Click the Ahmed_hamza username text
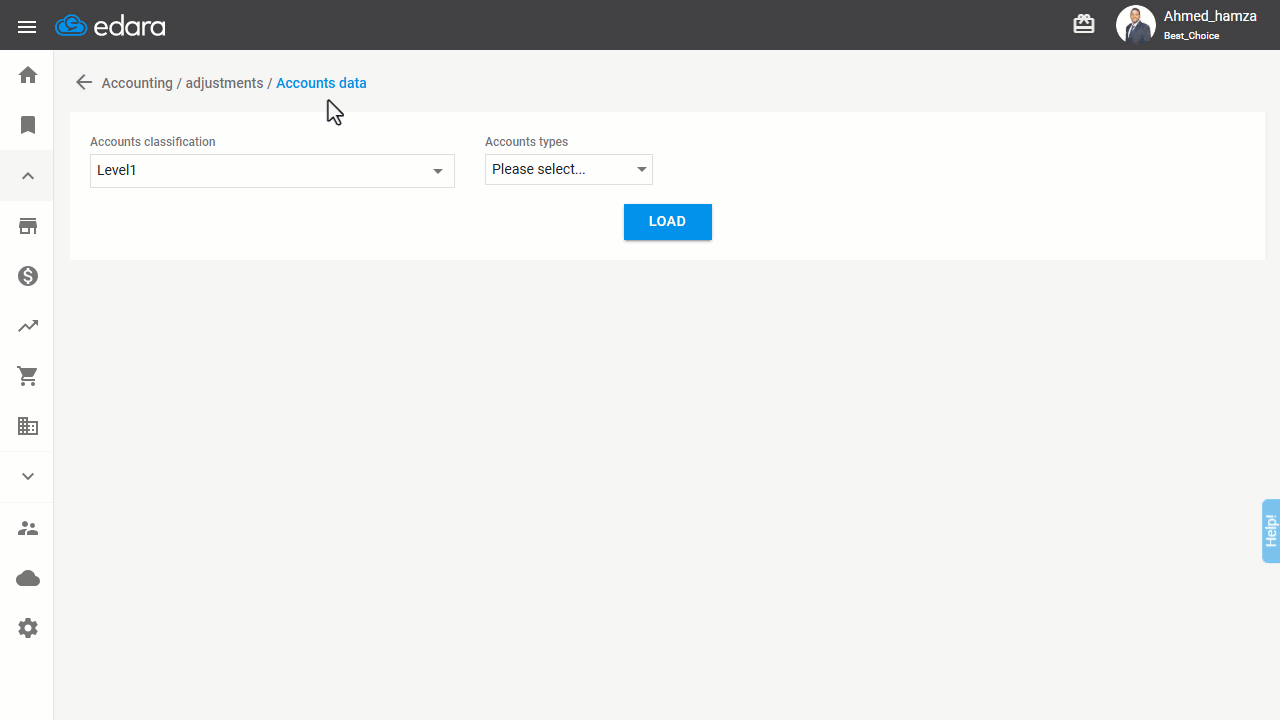 point(1210,16)
